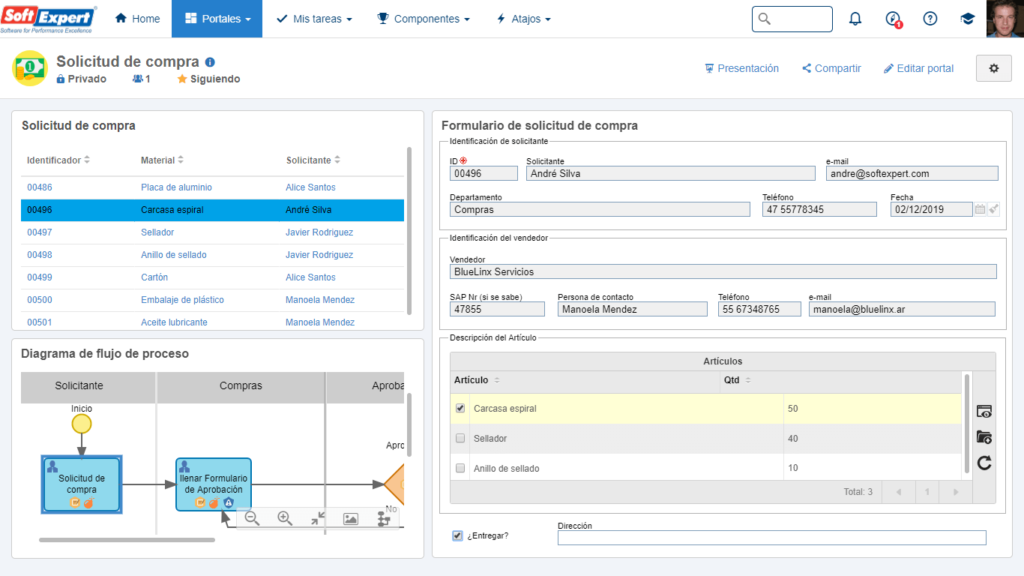The width and height of the screenshot is (1024, 576).
Task: Open the Mis tareas dropdown
Action: [x=314, y=19]
